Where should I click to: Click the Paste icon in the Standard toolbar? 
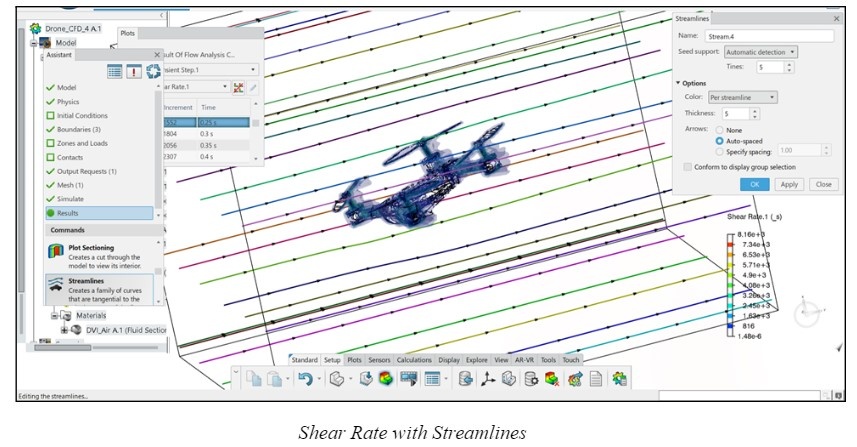pyautogui.click(x=275, y=378)
